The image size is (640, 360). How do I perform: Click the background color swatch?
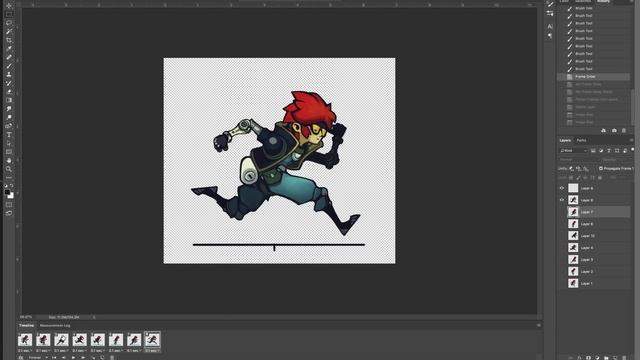coord(11,196)
